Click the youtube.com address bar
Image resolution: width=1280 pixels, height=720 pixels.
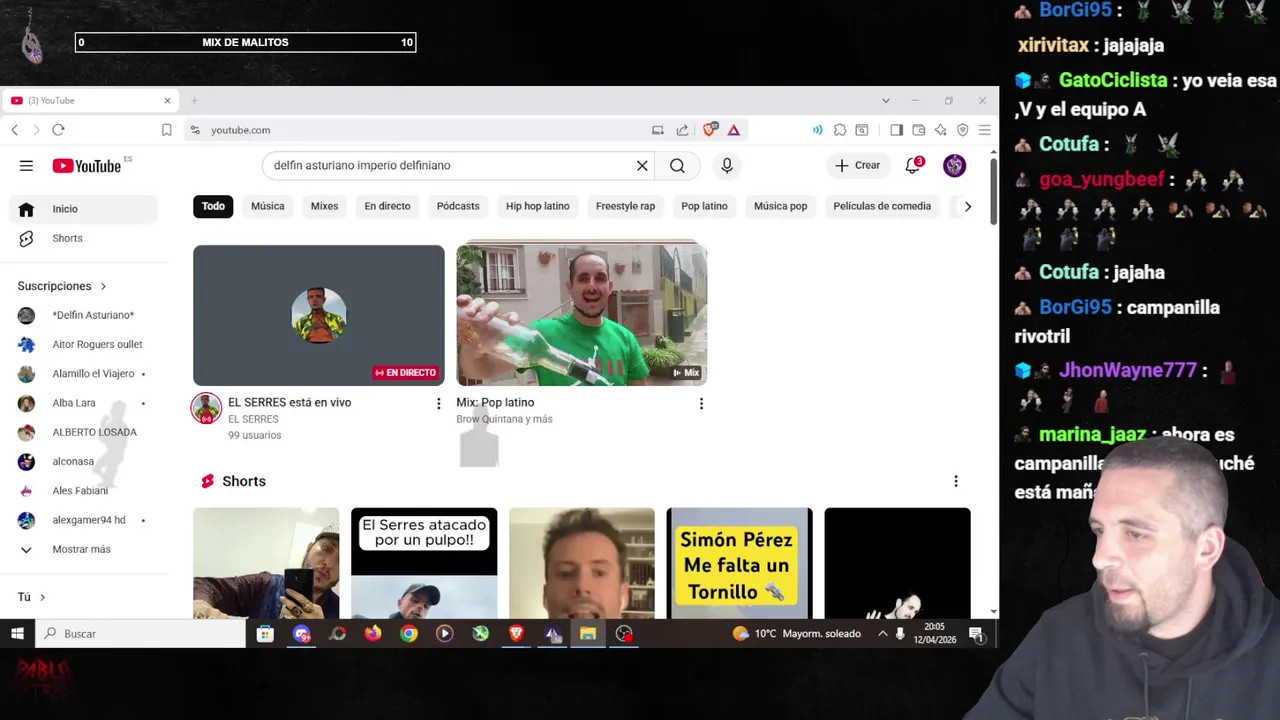[420, 130]
